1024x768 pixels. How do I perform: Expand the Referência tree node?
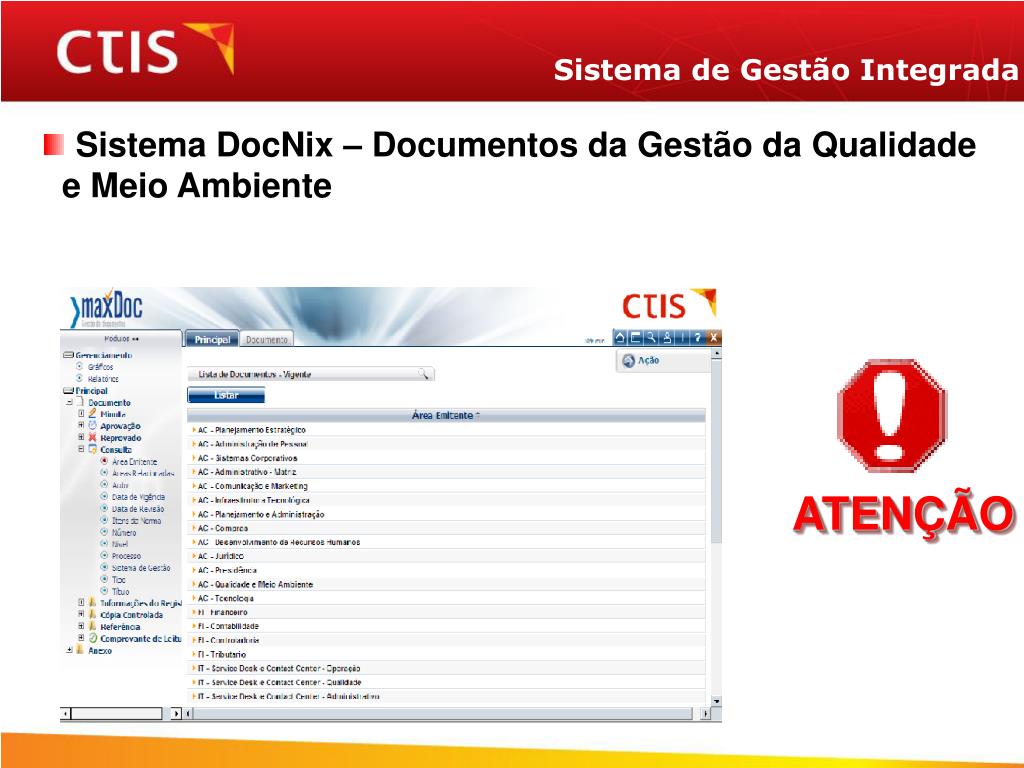81,626
